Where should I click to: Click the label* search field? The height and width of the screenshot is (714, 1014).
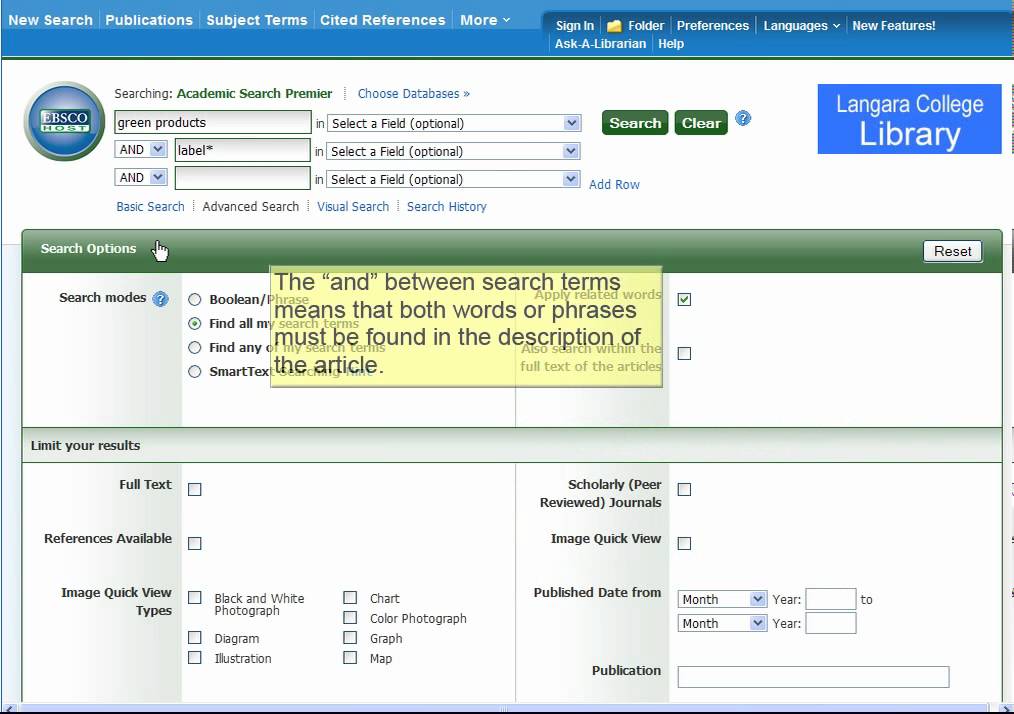[243, 150]
